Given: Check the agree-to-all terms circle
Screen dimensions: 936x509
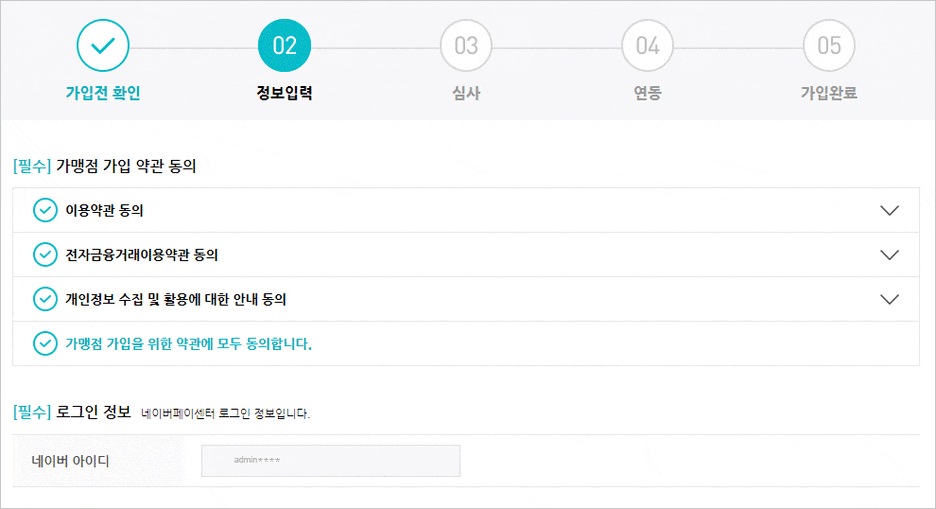Looking at the screenshot, I should pyautogui.click(x=45, y=343).
